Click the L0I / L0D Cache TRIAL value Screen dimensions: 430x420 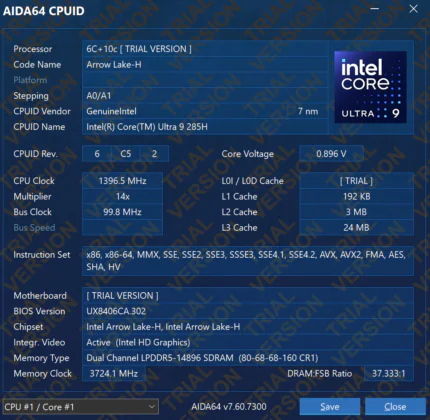[x=356, y=181]
